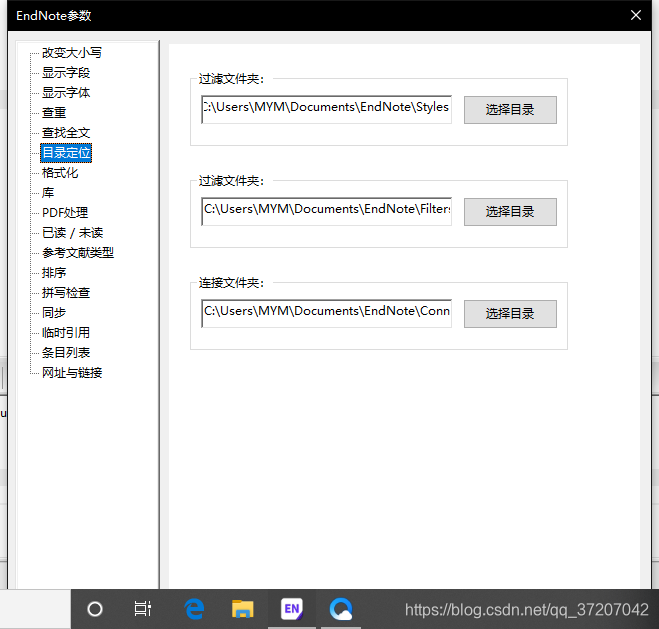Select 同步 in preferences tree
This screenshot has width=659, height=629.
(54, 313)
